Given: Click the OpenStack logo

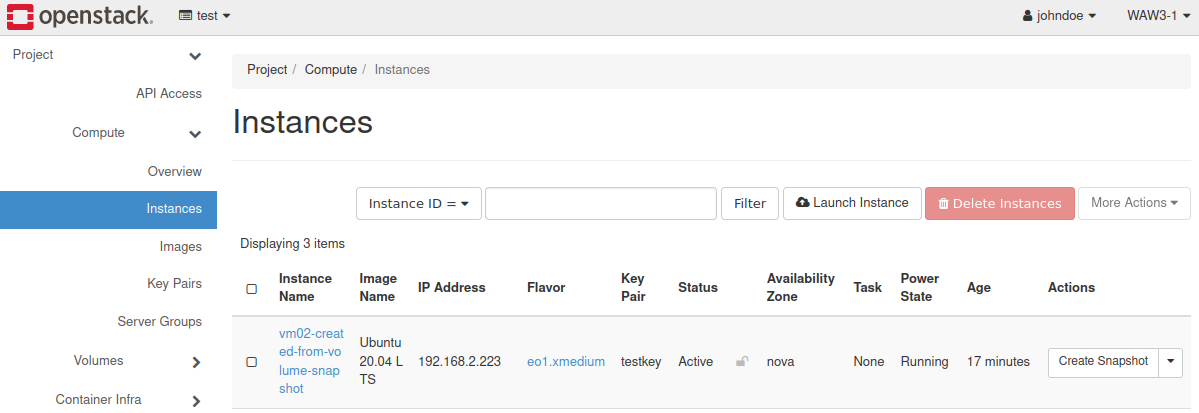Looking at the screenshot, I should coord(80,16).
